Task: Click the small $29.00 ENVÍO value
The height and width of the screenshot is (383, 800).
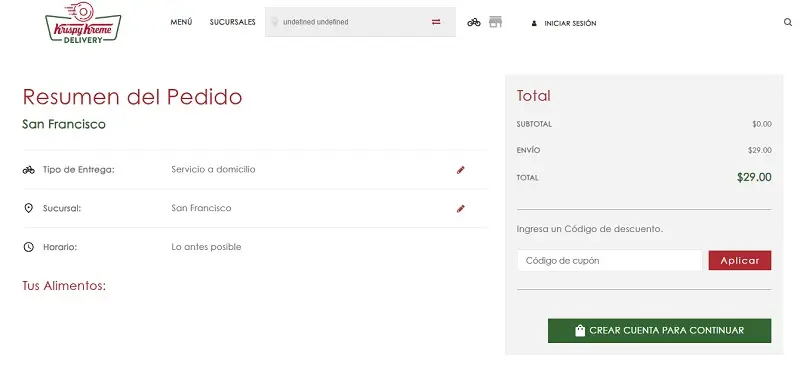Action: pos(760,150)
